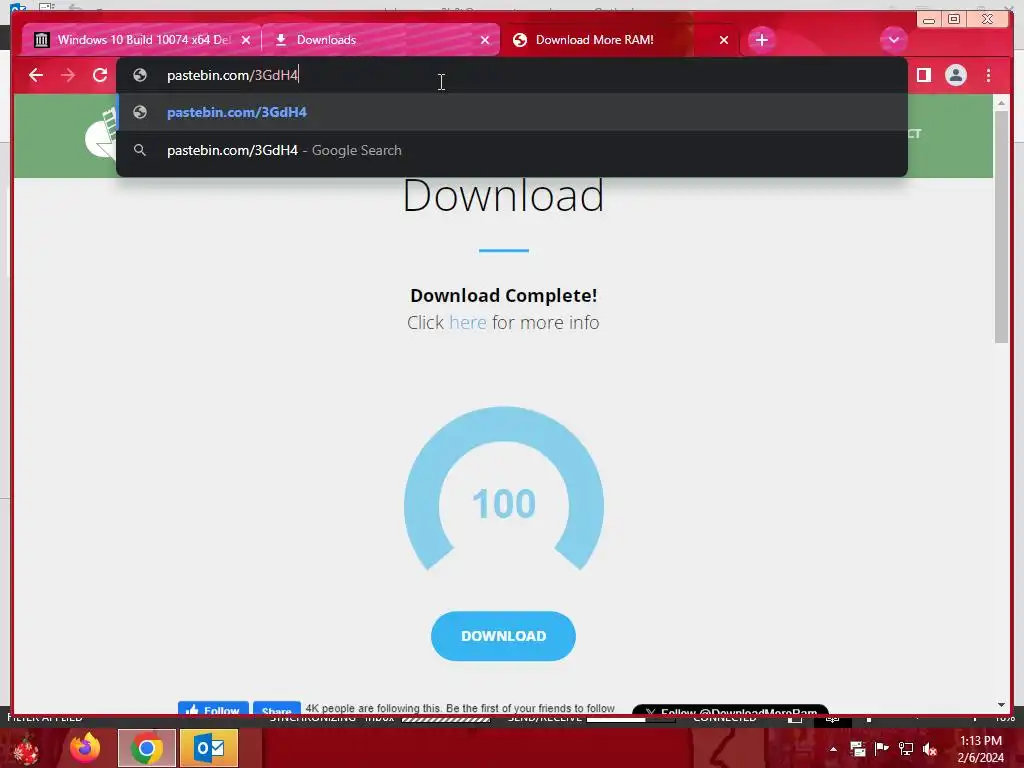The image size is (1024, 768).
Task: Open the Chrome profile avatar menu
Action: click(x=955, y=75)
